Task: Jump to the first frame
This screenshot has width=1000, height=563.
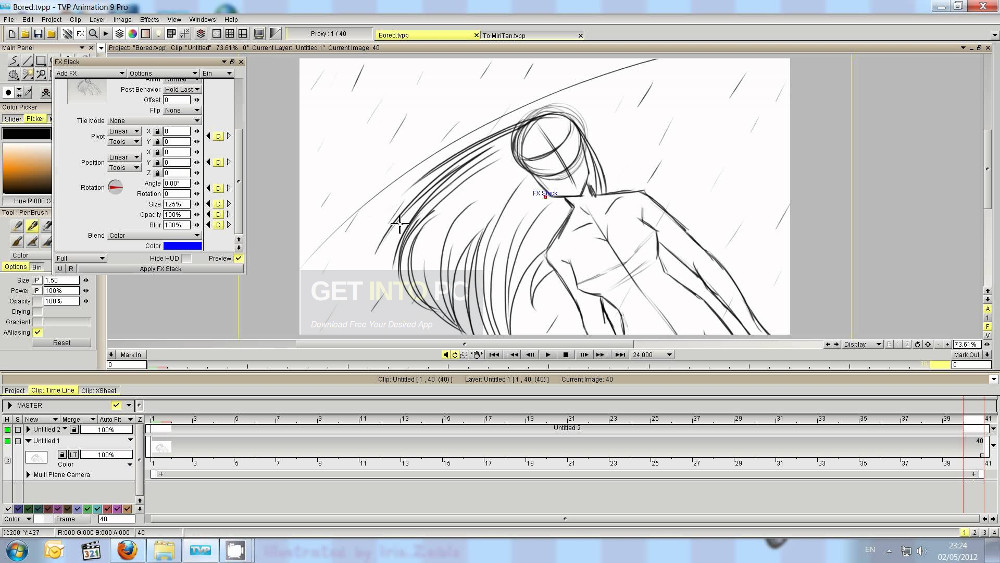Action: [x=494, y=355]
